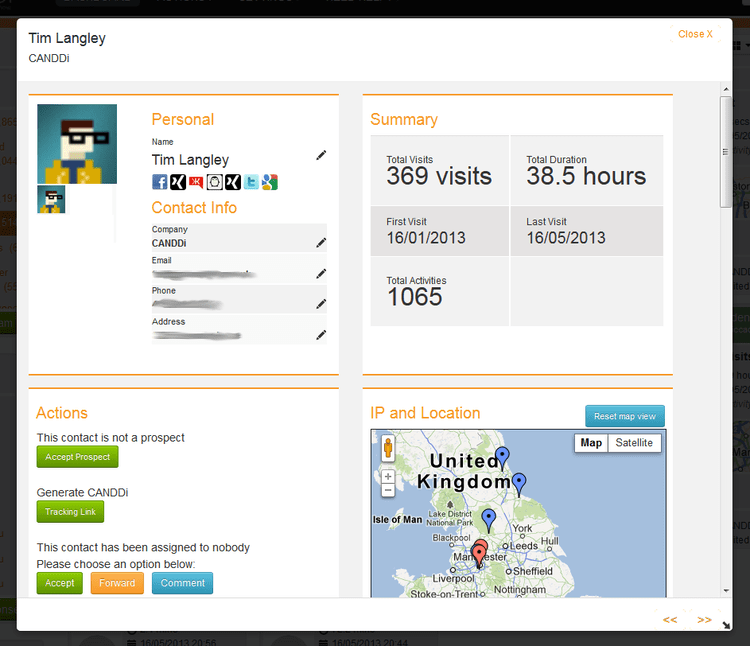Generate a CANDDi Tracking Link

(70, 512)
